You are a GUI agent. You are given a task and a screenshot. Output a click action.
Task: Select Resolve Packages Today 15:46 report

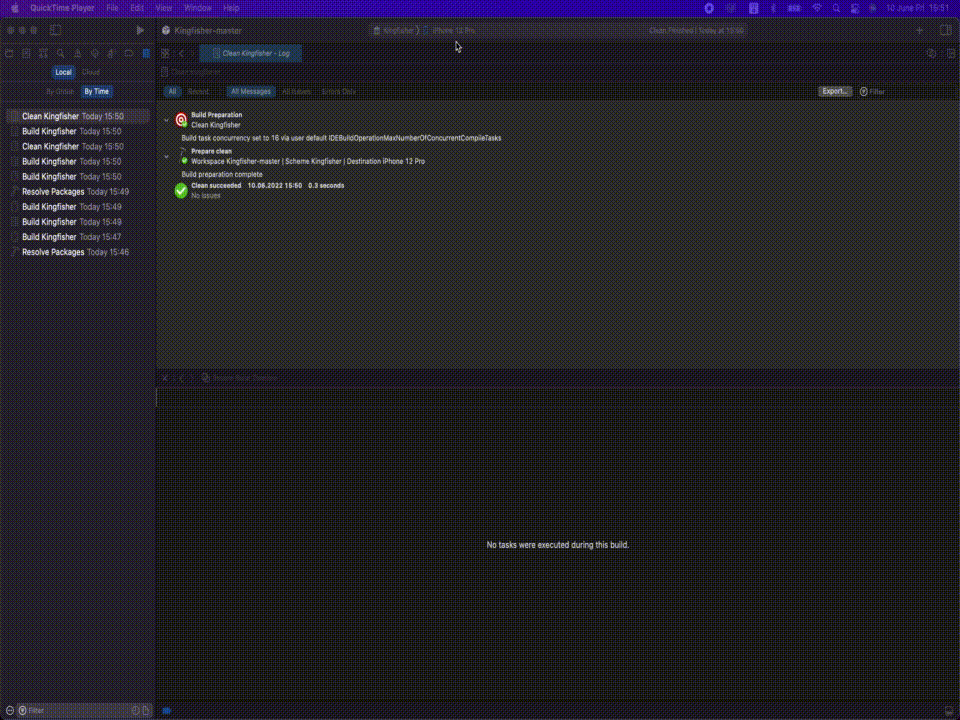tap(78, 252)
